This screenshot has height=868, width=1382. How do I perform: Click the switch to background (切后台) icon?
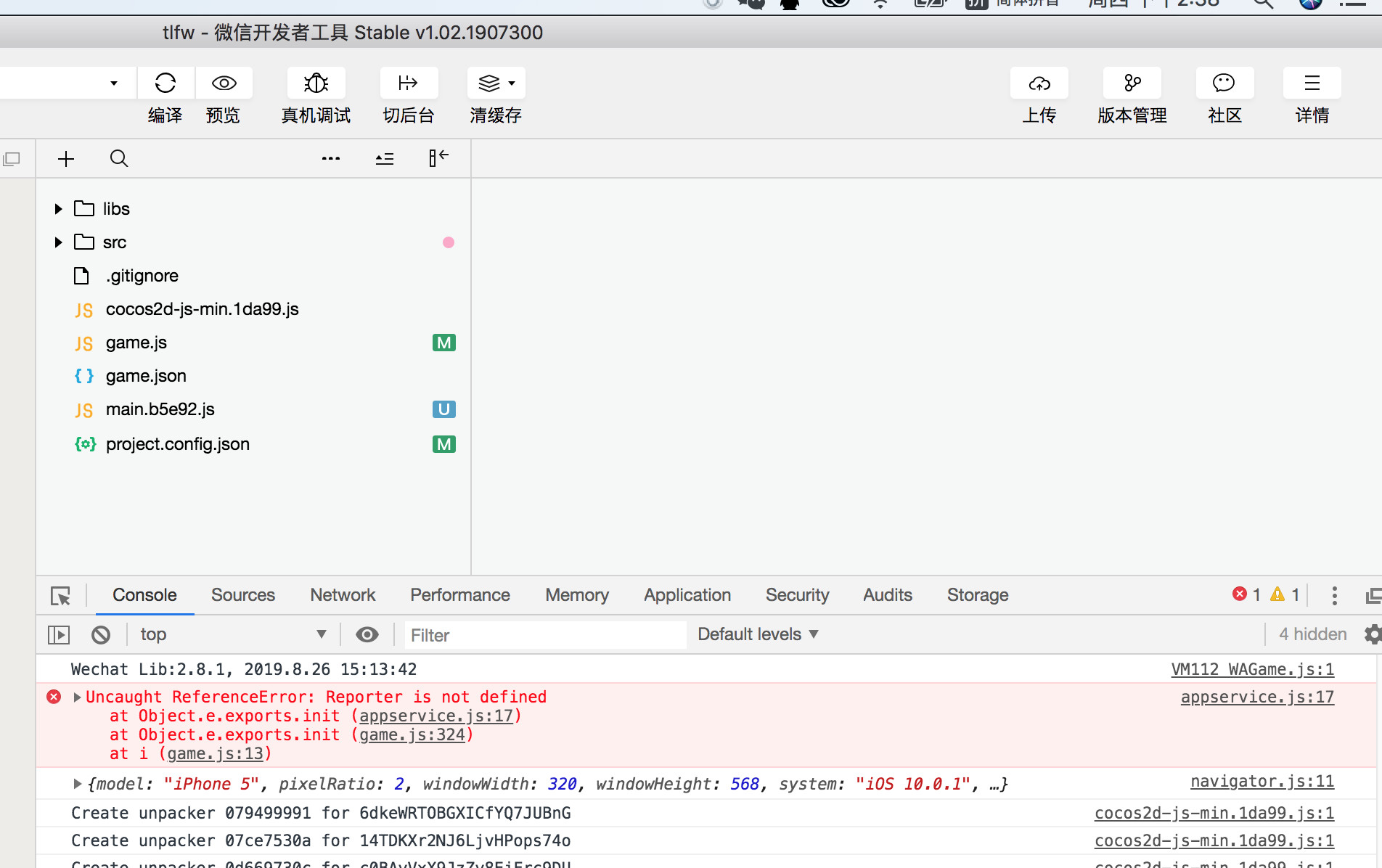(409, 83)
